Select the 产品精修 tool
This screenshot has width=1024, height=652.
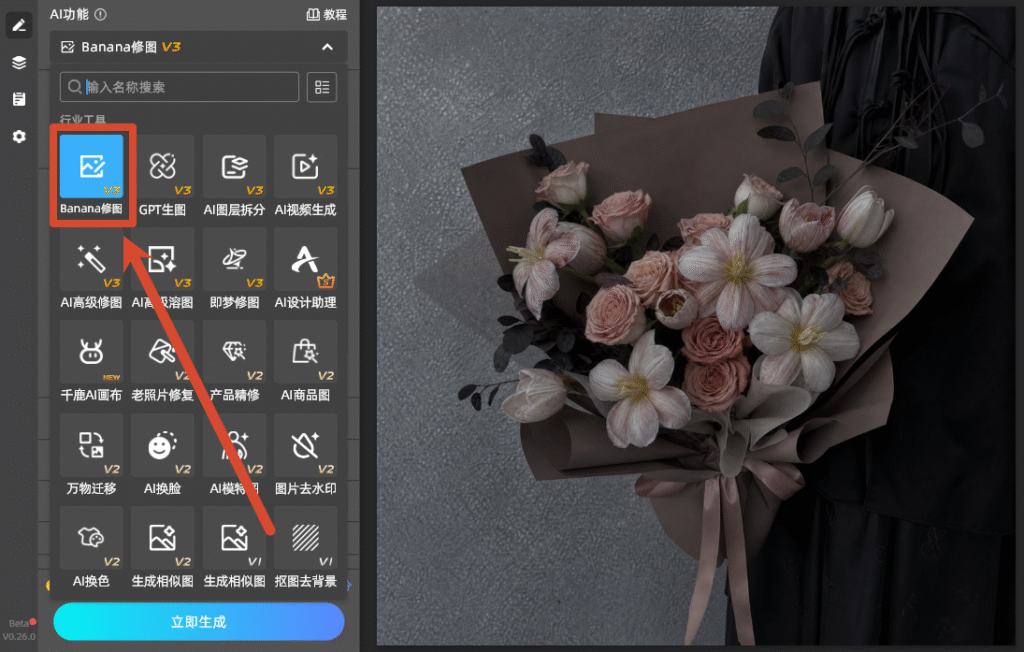tap(234, 352)
